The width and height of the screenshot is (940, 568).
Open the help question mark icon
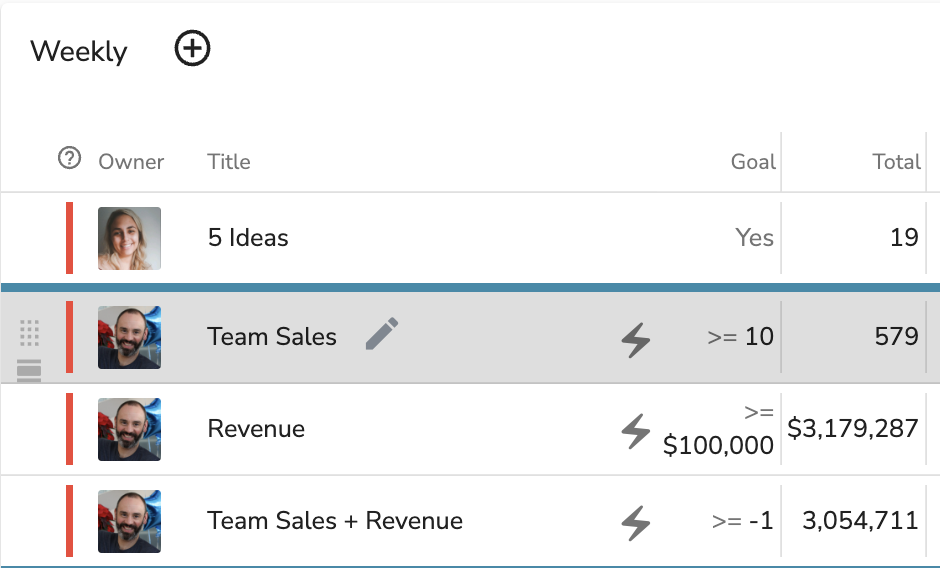point(70,158)
